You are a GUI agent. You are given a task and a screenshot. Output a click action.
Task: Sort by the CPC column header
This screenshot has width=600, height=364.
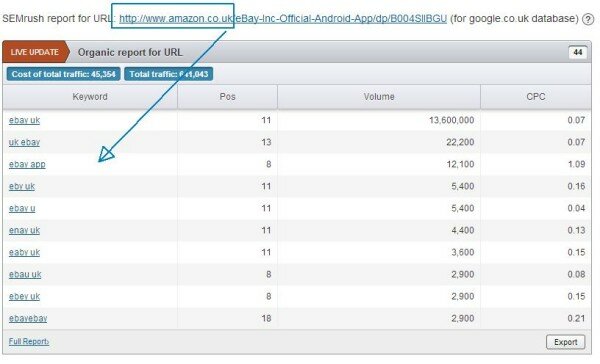click(536, 97)
